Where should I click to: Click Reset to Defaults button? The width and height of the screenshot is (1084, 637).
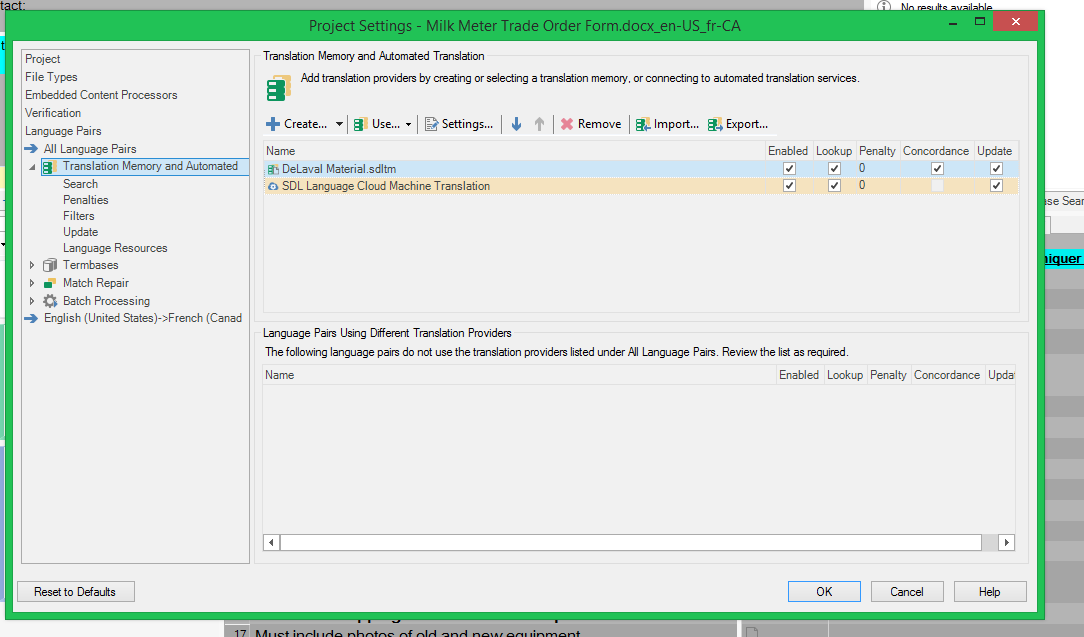[75, 592]
